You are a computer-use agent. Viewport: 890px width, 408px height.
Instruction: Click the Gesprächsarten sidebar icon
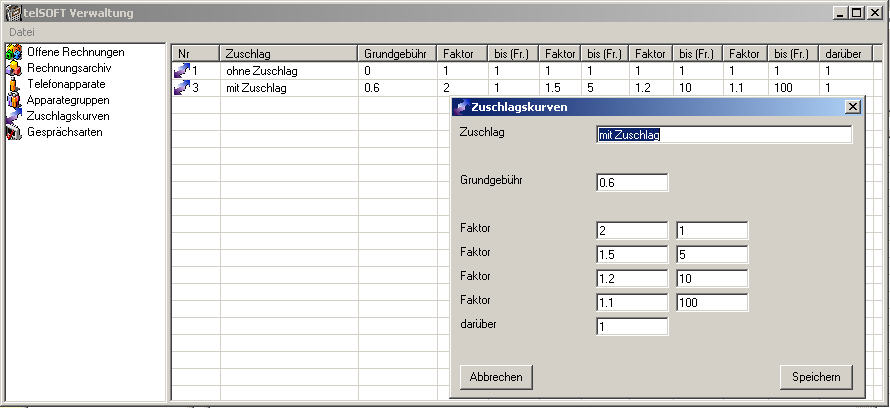click(x=14, y=132)
